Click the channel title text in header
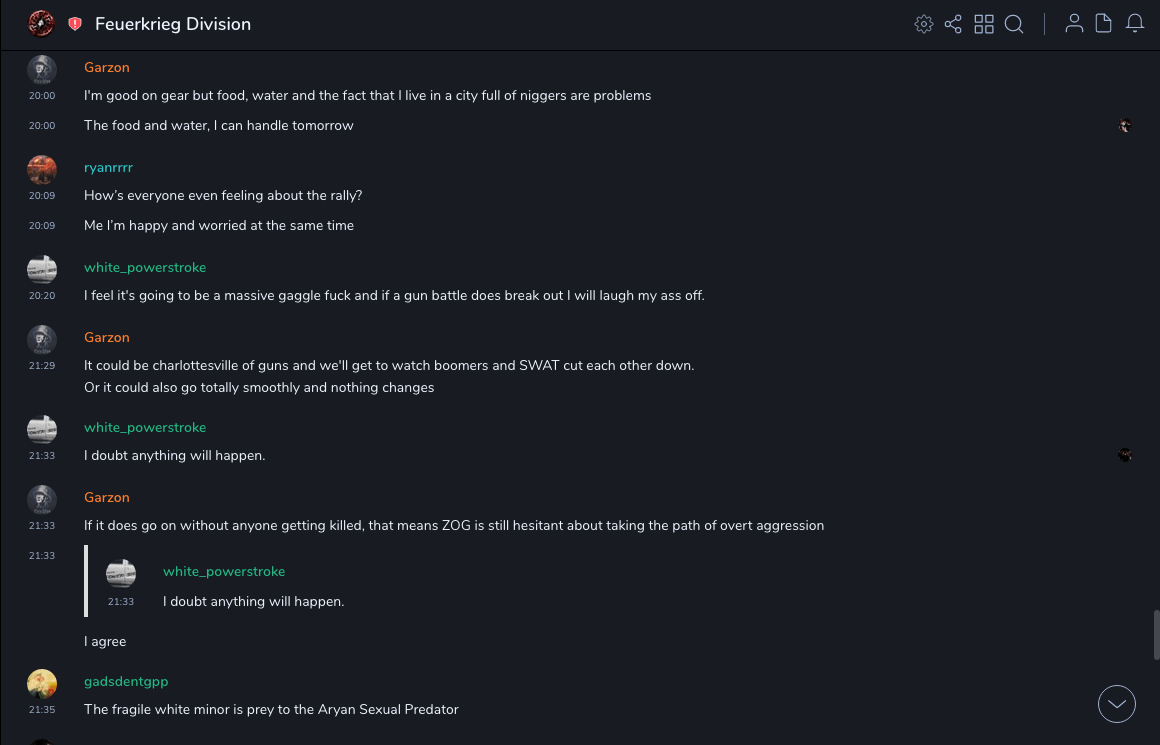Image resolution: width=1160 pixels, height=745 pixels. (173, 24)
